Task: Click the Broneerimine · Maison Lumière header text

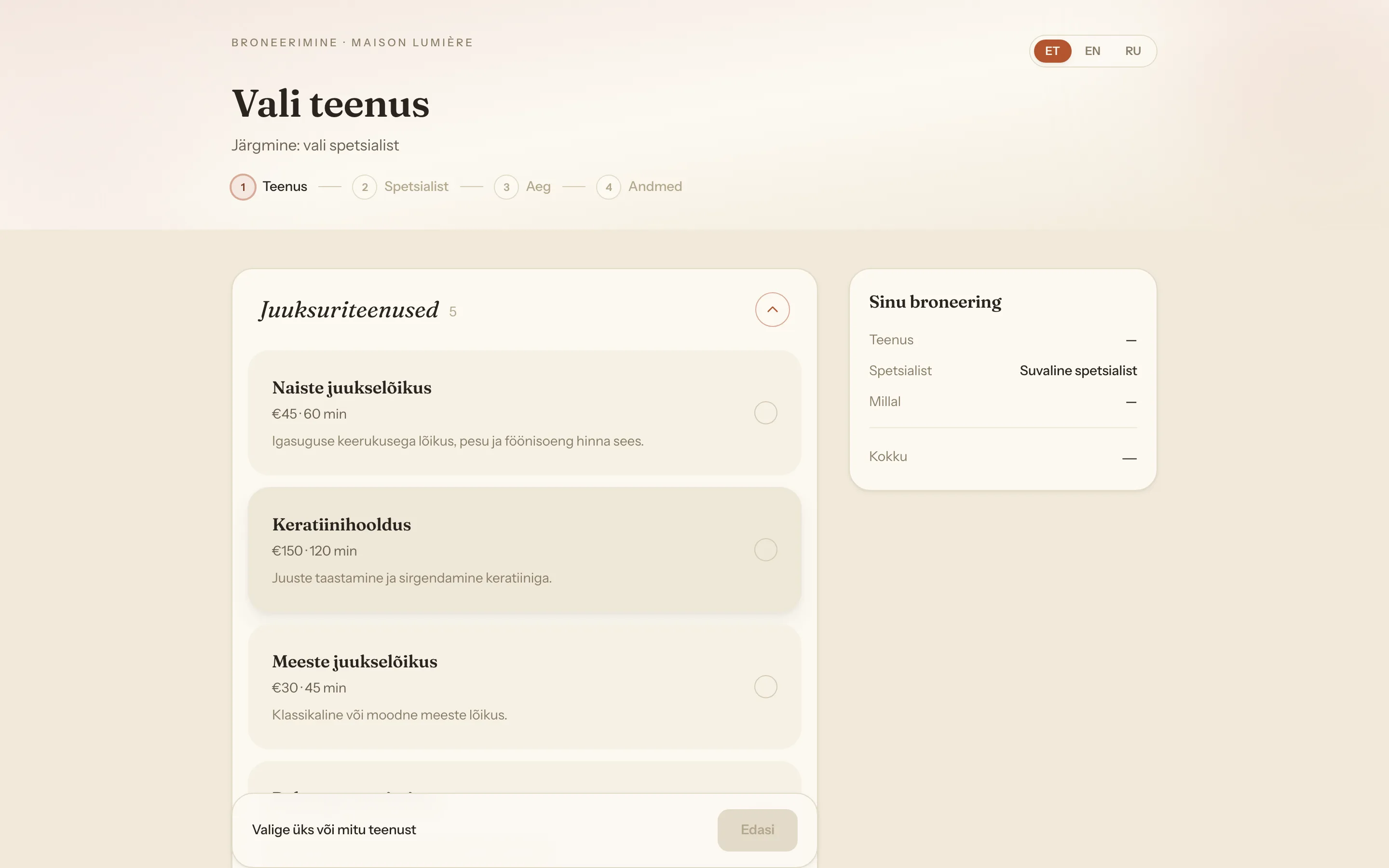Action: coord(353,42)
